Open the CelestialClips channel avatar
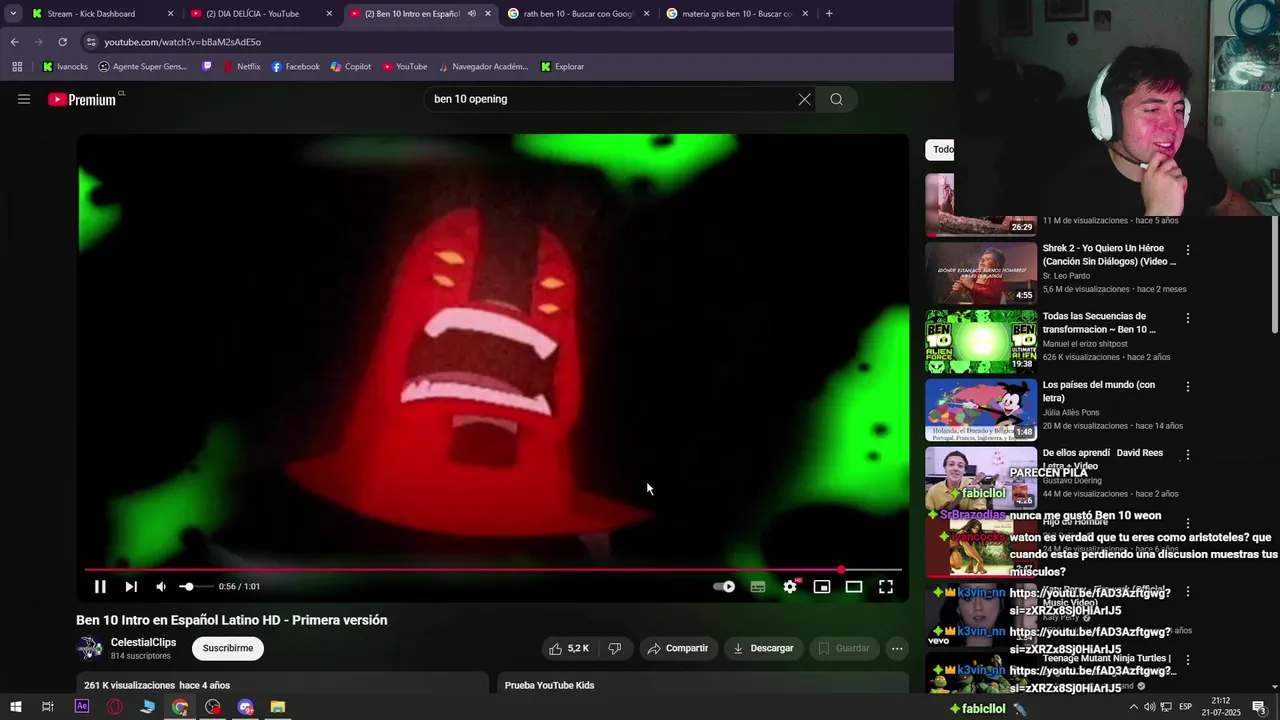 90,648
